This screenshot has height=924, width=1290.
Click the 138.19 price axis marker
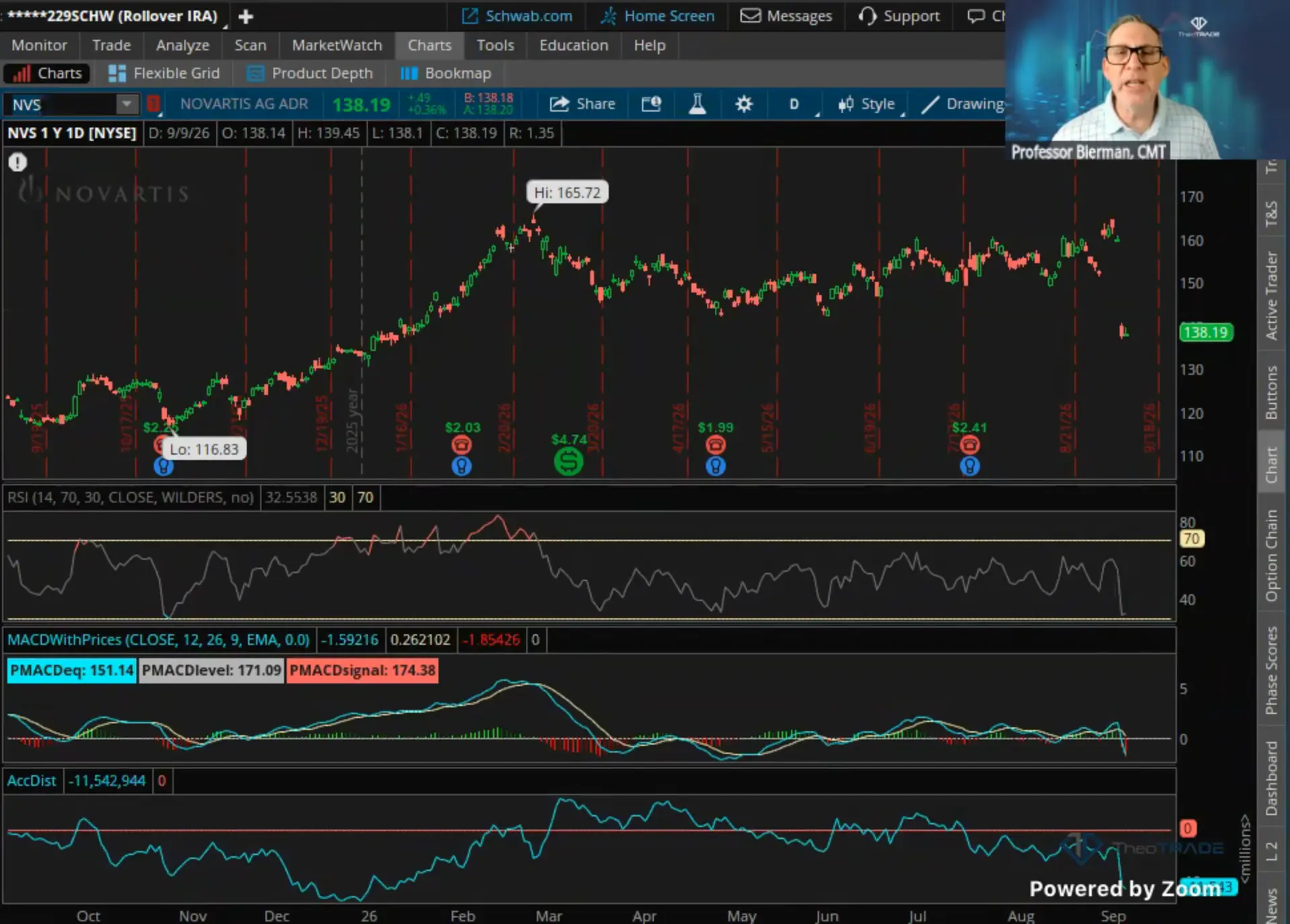tap(1206, 332)
